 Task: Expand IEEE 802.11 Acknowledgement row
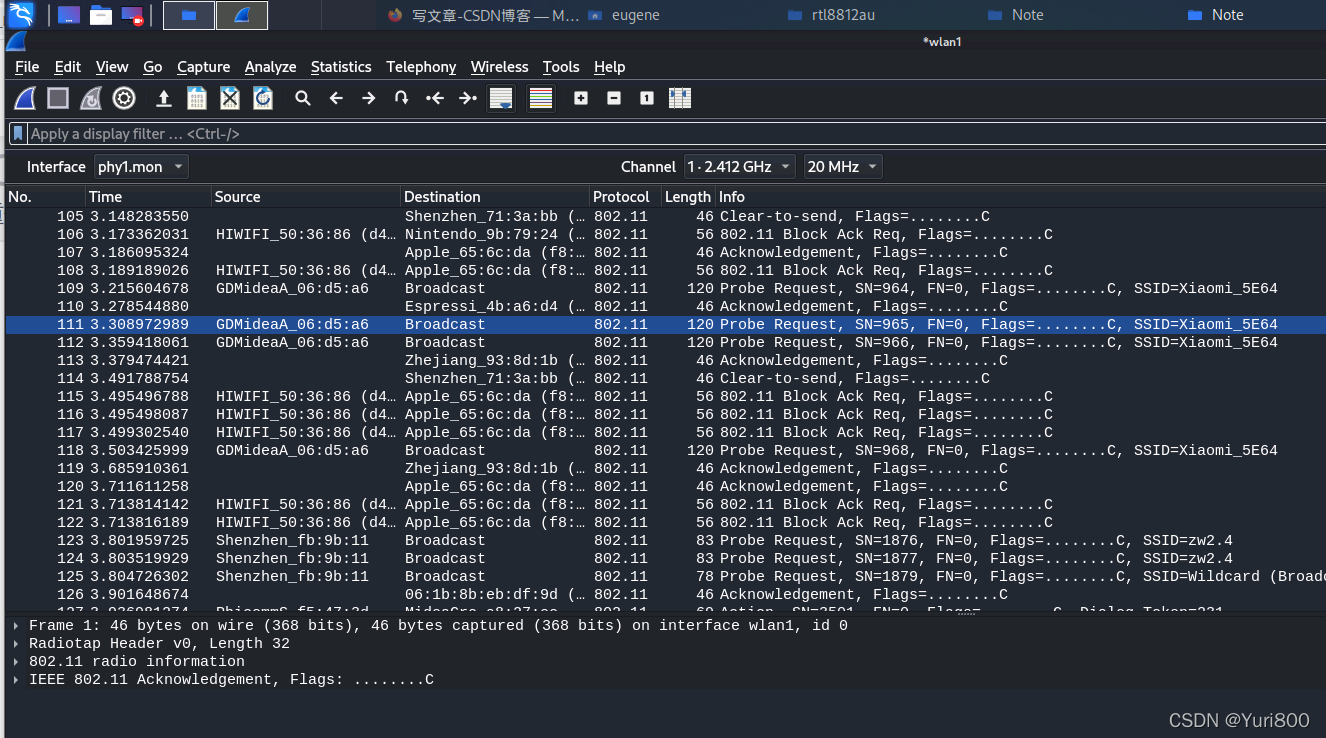point(16,680)
